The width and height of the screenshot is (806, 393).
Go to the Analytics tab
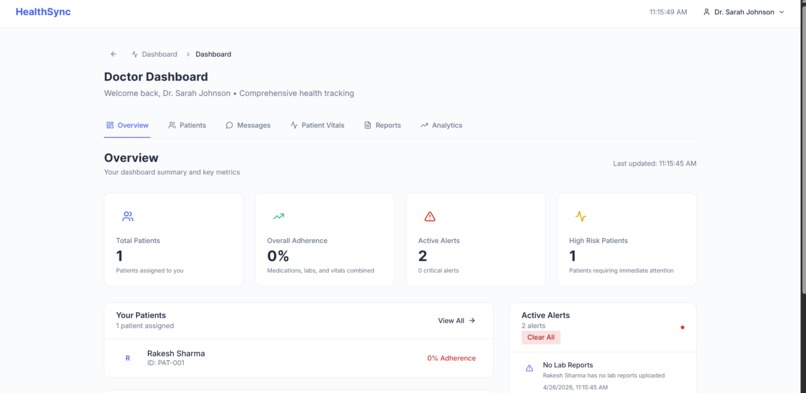coord(441,125)
